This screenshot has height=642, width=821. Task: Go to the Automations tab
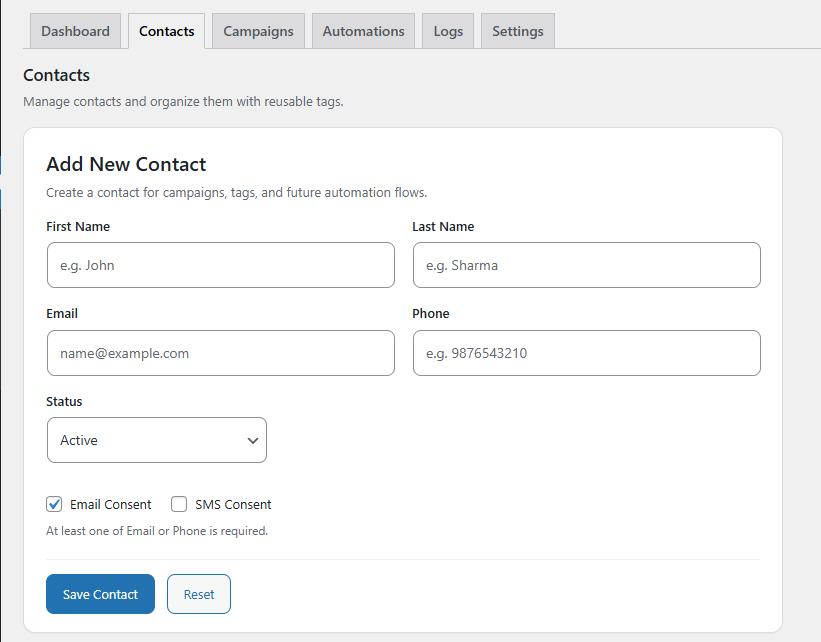363,31
